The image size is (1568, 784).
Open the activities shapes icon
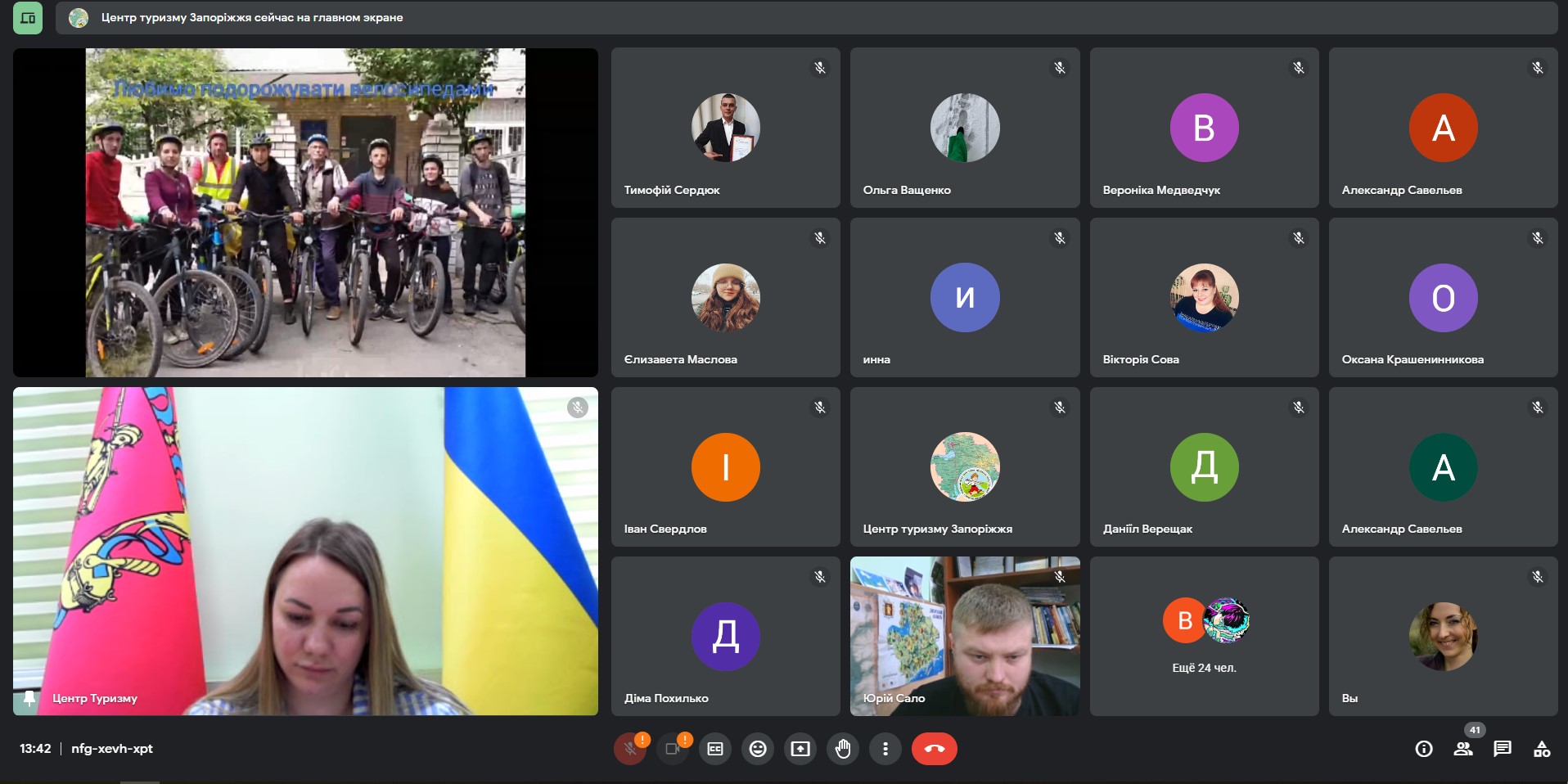1542,749
